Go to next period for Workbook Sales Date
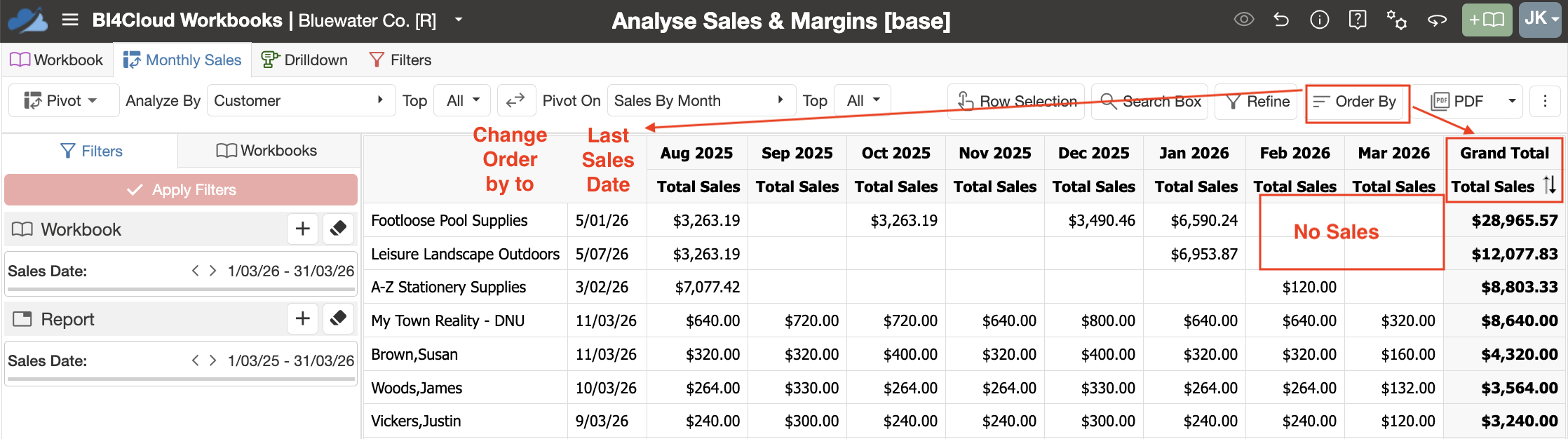Viewport: 1568px width, 439px height. point(212,271)
